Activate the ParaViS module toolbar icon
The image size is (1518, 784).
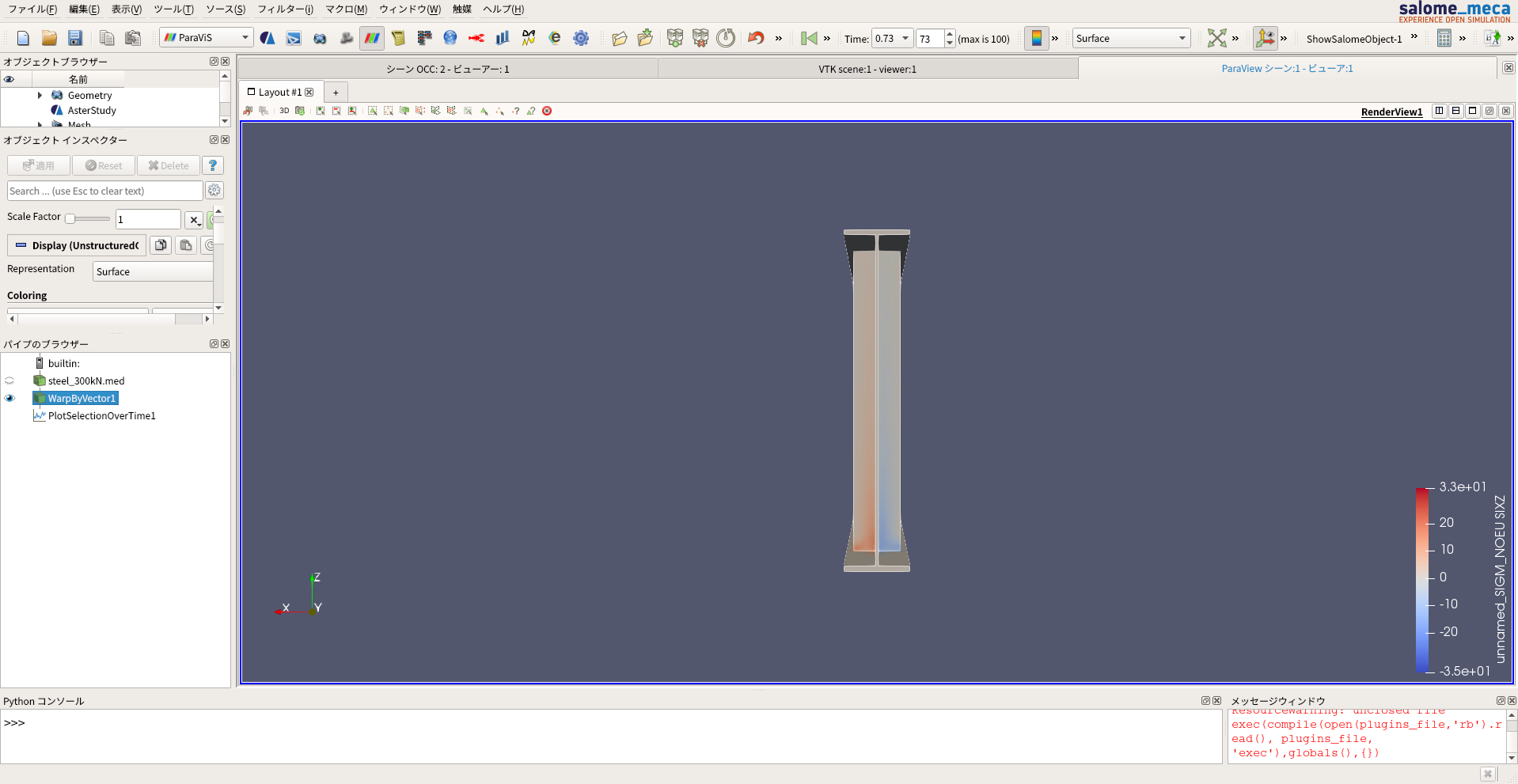pyautogui.click(x=372, y=38)
